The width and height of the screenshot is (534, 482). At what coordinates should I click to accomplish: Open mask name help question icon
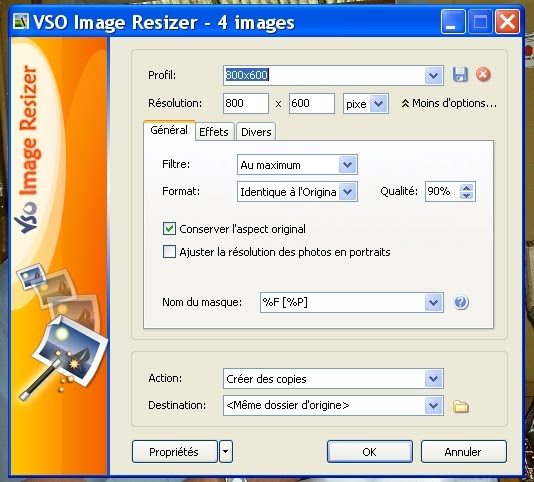point(461,302)
